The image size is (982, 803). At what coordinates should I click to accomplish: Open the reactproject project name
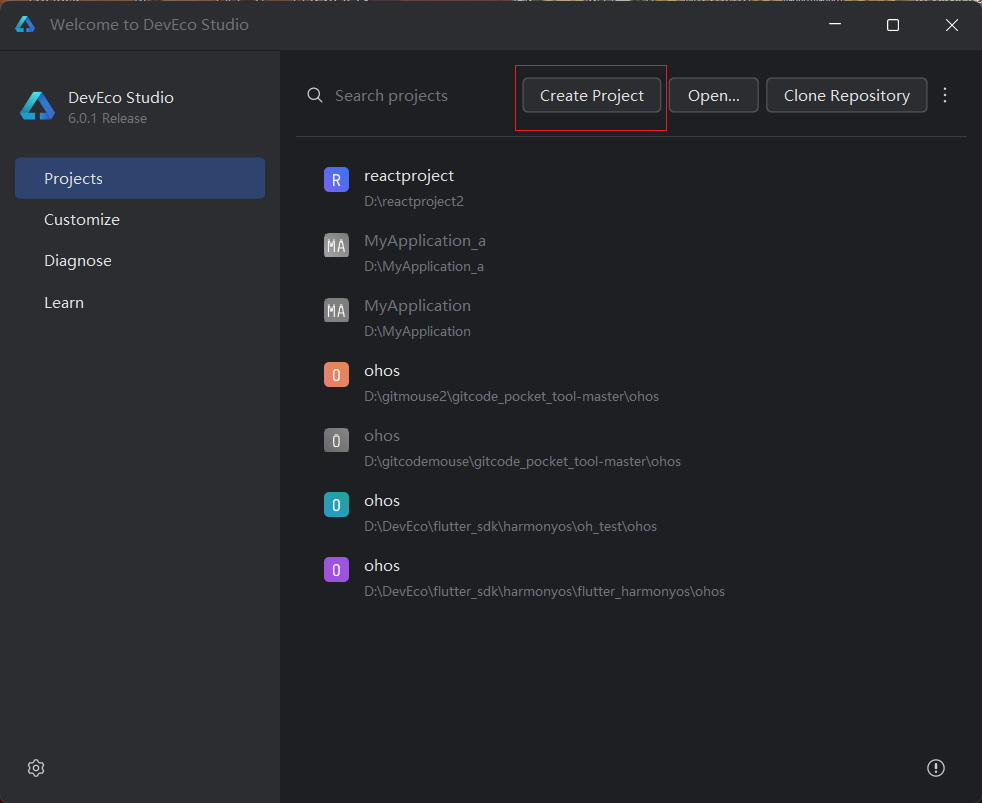[x=409, y=176]
